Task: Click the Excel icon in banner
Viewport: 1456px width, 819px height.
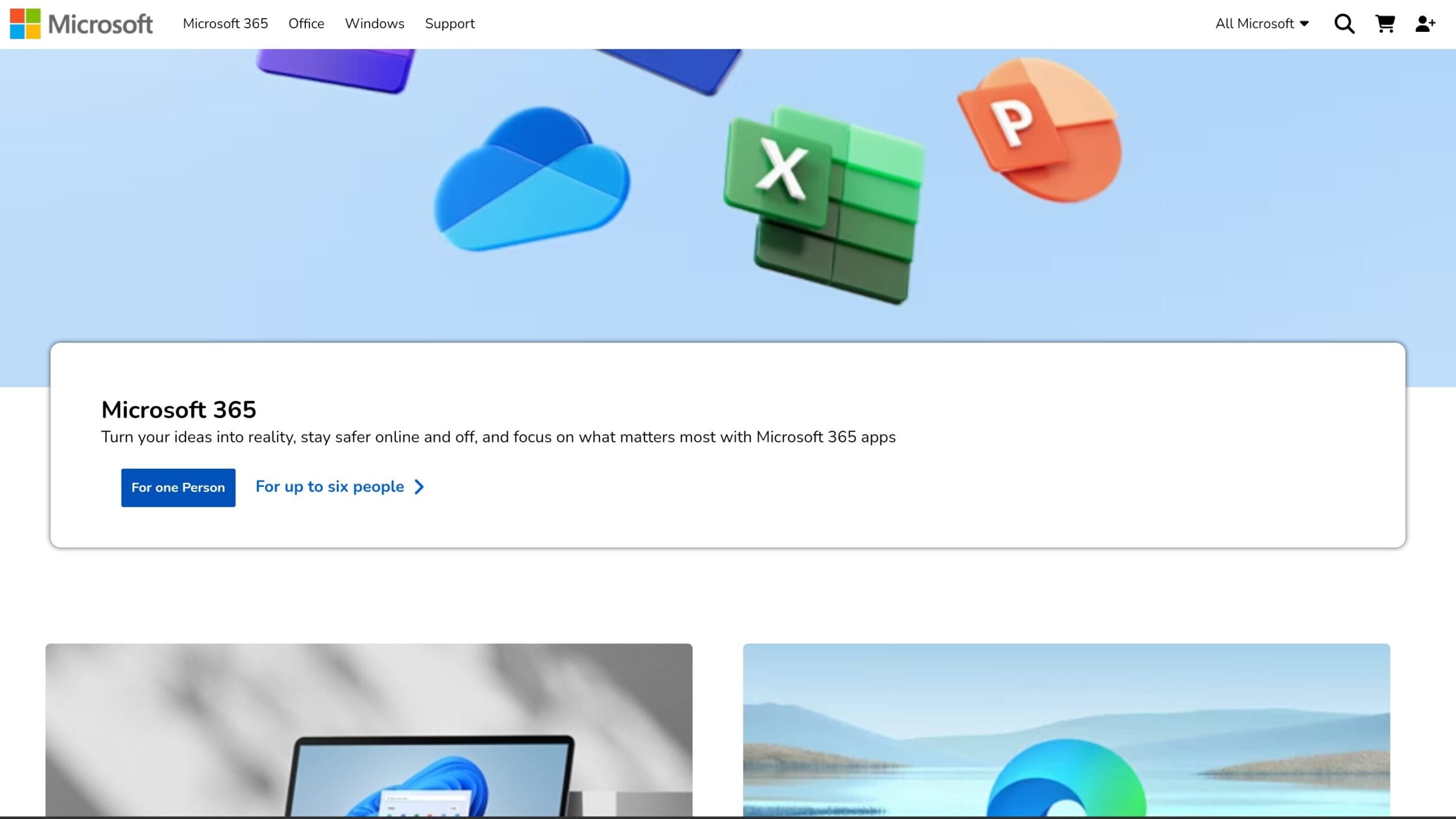Action: (824, 205)
